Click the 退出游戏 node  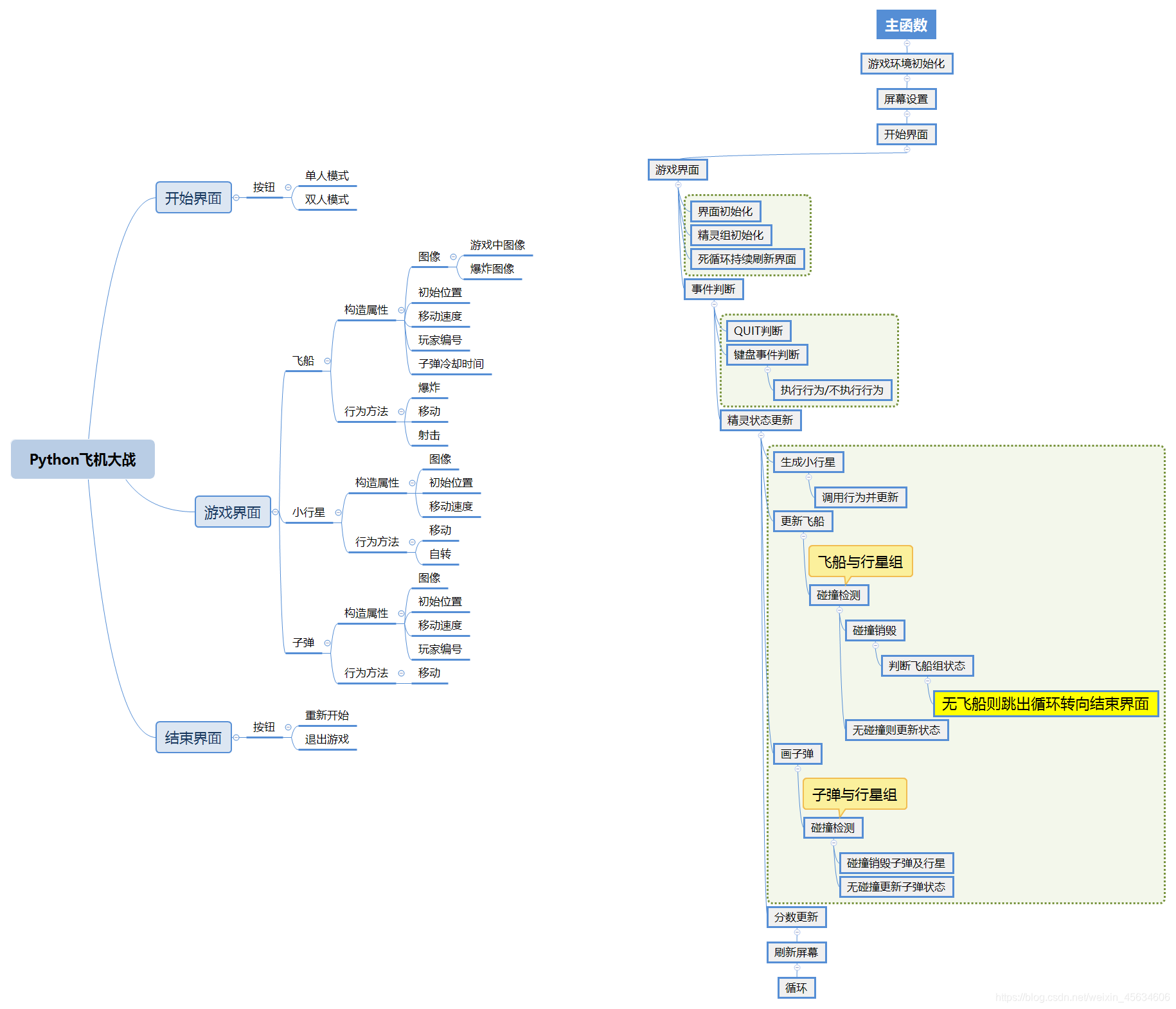(327, 739)
